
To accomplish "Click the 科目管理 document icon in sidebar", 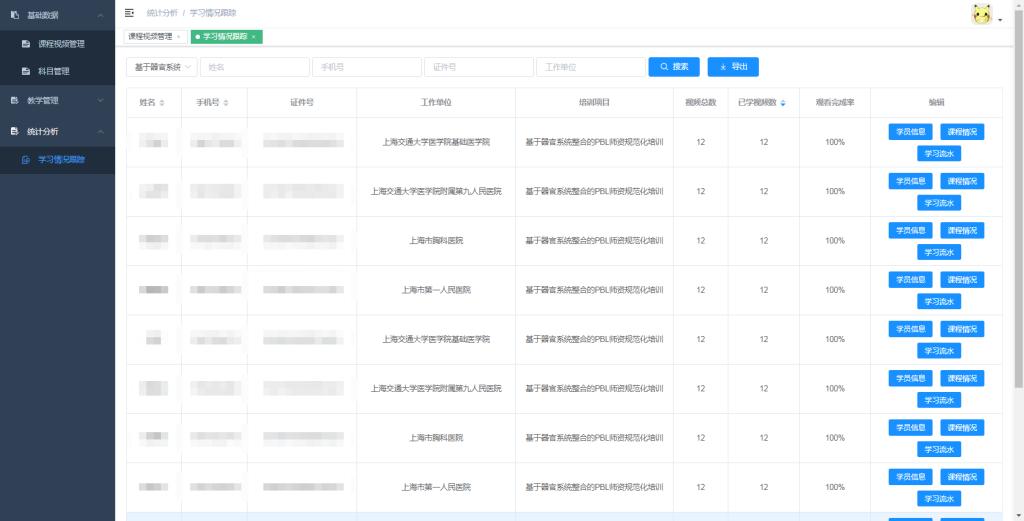I will tap(26, 71).
